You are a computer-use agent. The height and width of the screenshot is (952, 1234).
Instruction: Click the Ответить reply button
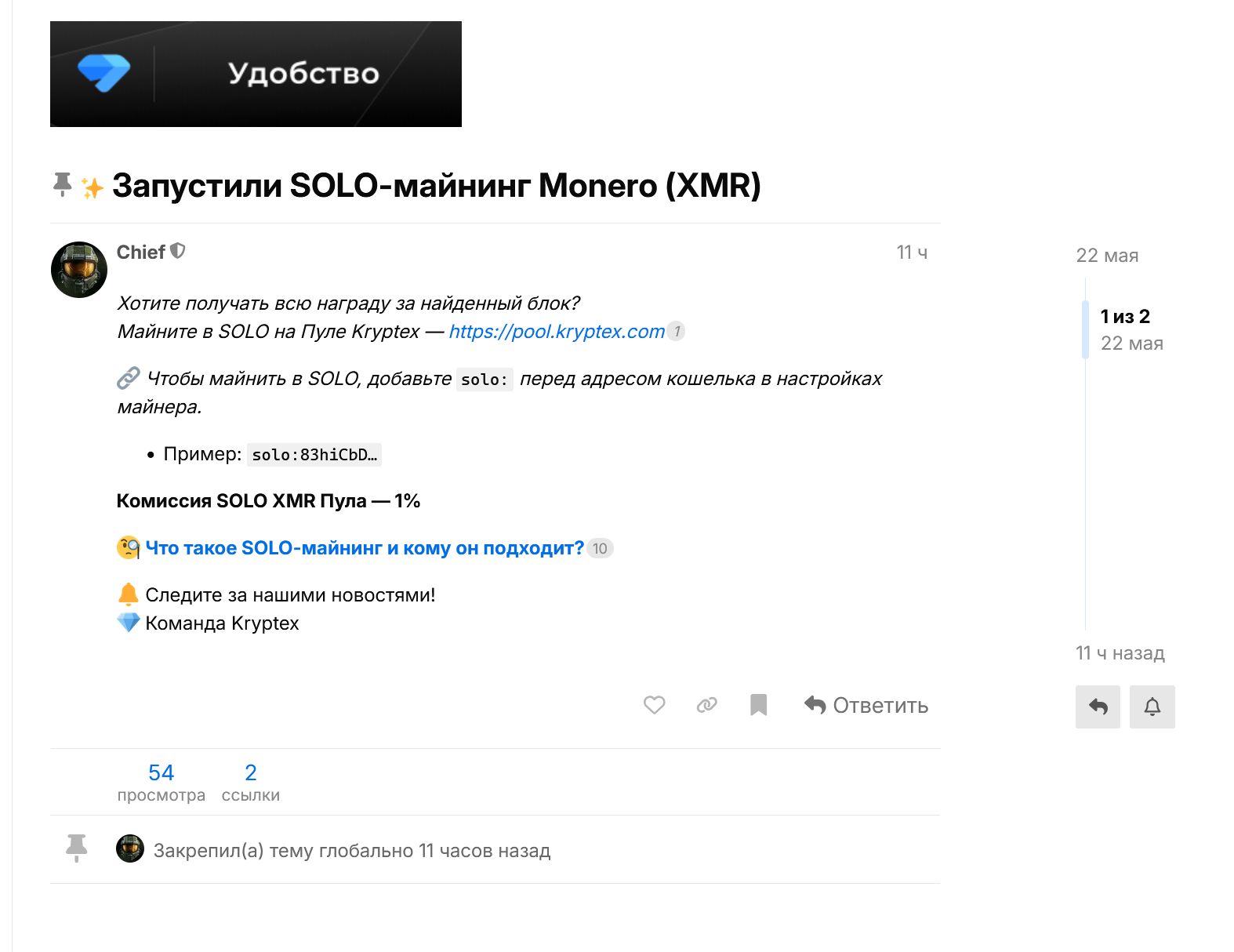click(x=866, y=705)
